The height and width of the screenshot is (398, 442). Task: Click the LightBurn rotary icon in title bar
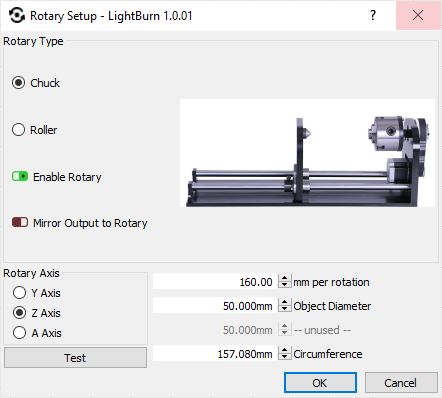pos(16,16)
